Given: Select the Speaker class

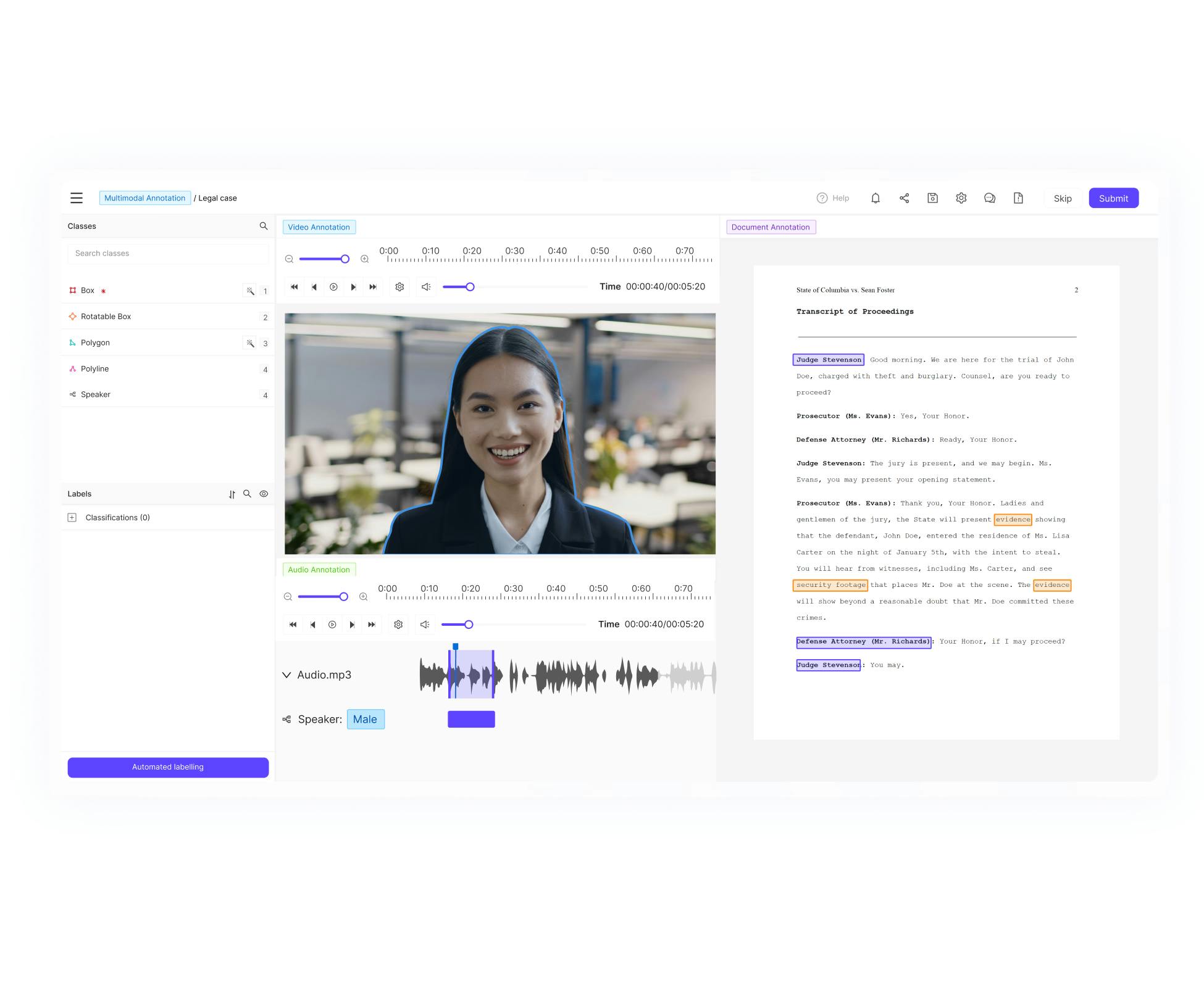Looking at the screenshot, I should pyautogui.click(x=168, y=395).
